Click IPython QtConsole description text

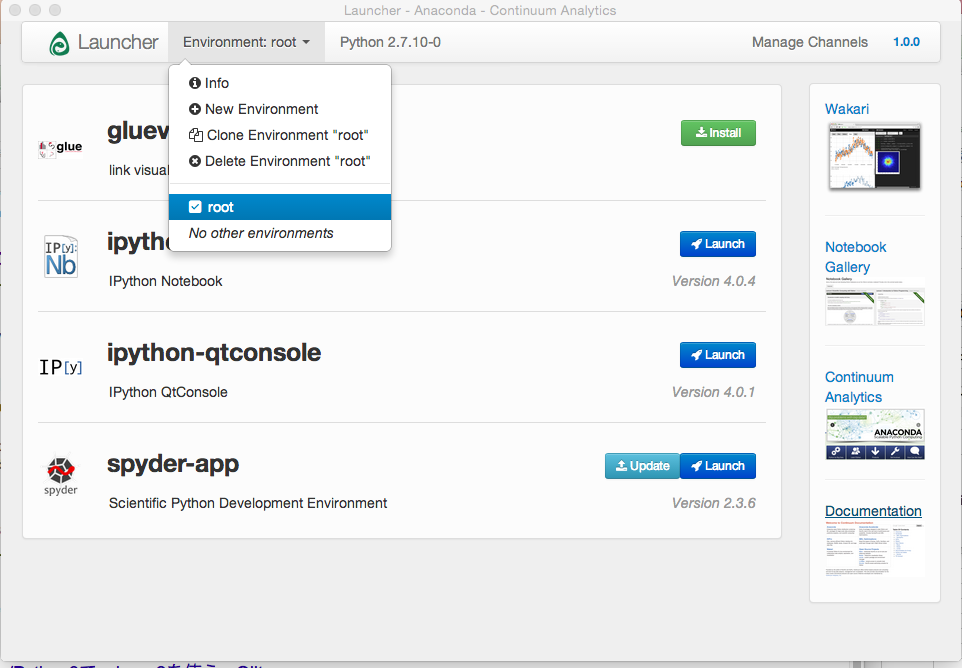click(x=168, y=393)
